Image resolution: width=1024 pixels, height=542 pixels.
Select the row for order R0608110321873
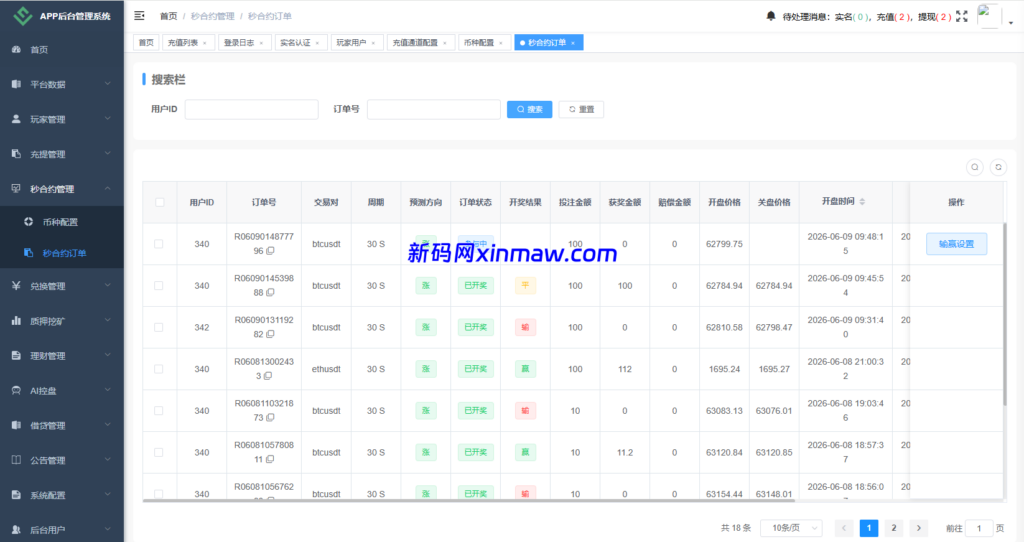click(x=159, y=411)
